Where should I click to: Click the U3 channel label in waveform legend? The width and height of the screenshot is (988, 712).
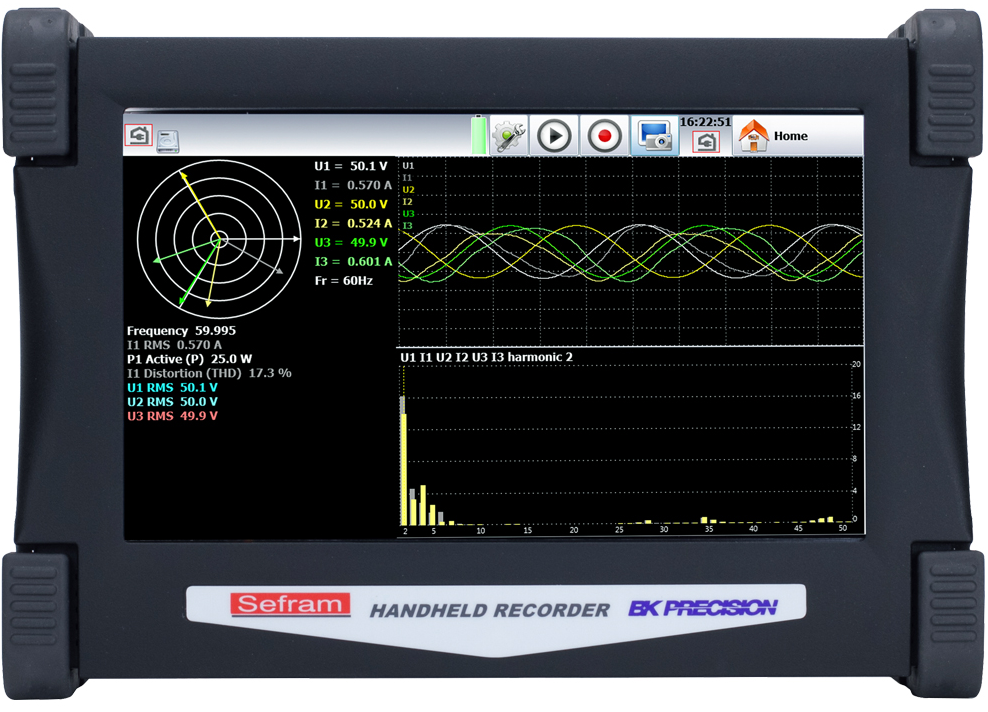click(x=408, y=214)
